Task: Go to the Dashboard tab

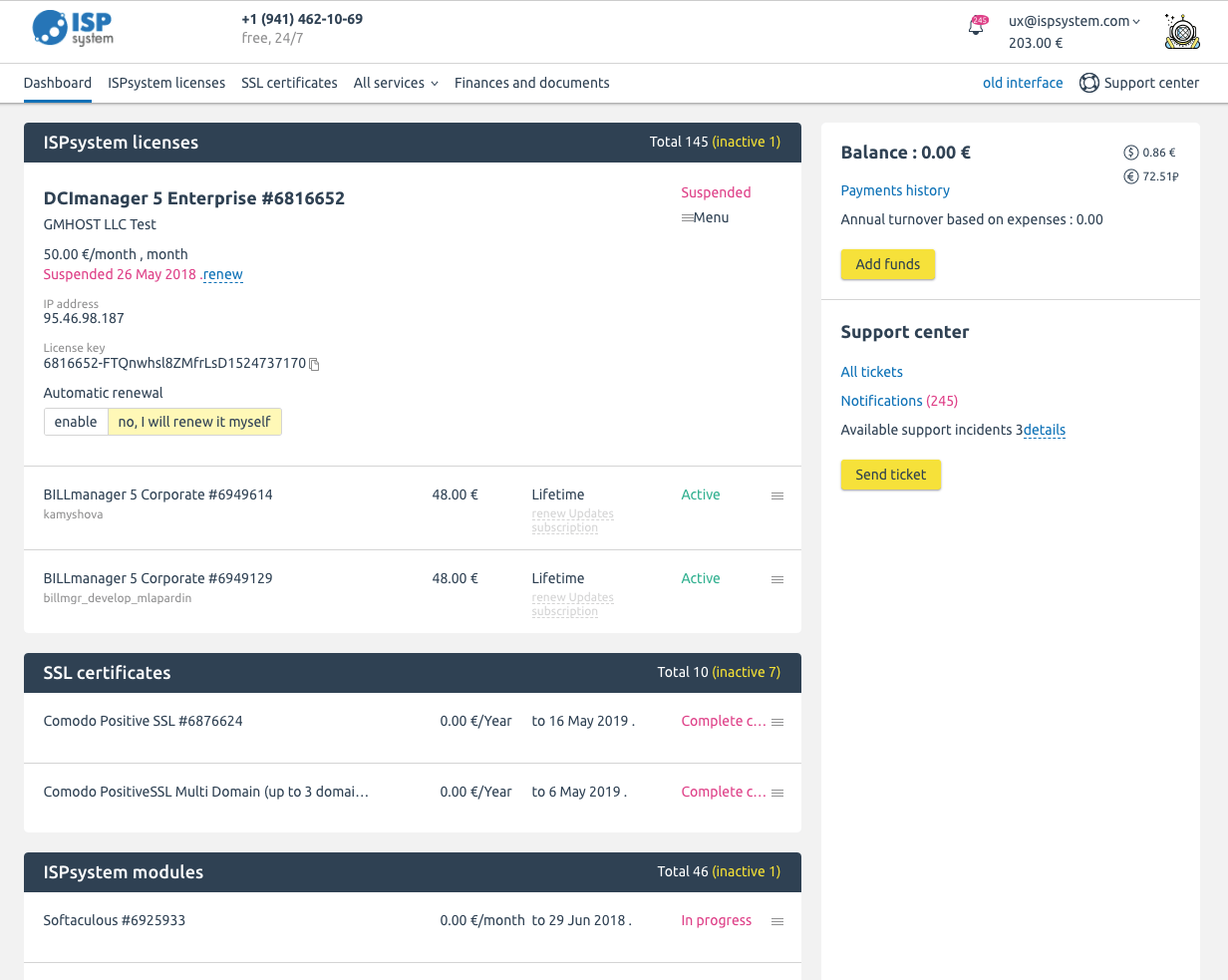Action: click(58, 83)
